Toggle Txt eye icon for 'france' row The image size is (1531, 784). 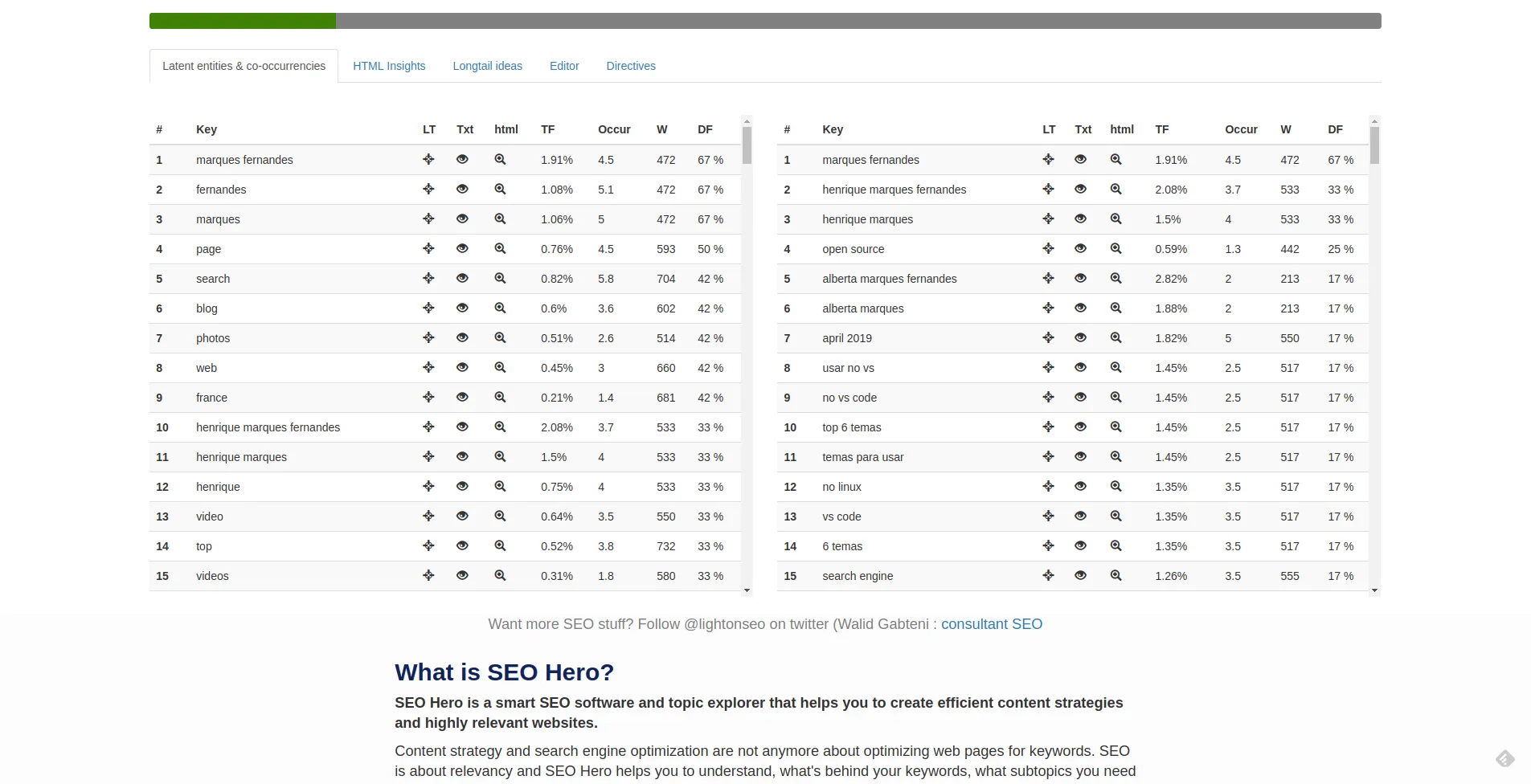pos(462,397)
